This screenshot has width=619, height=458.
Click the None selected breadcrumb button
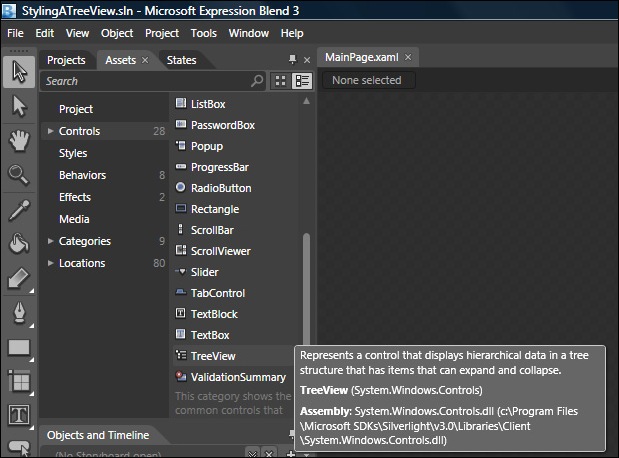(367, 80)
